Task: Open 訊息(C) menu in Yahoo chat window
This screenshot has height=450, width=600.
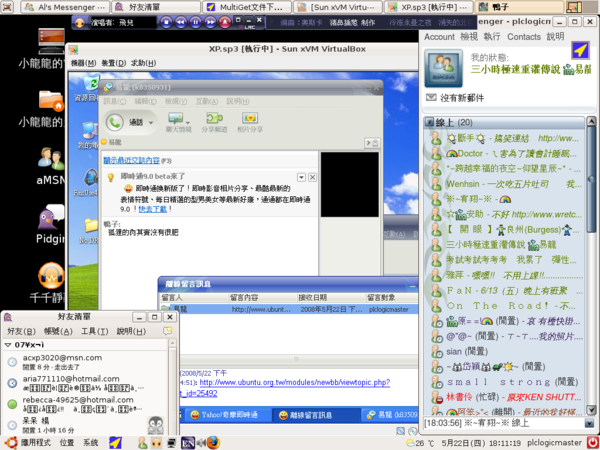Action: click(x=114, y=101)
